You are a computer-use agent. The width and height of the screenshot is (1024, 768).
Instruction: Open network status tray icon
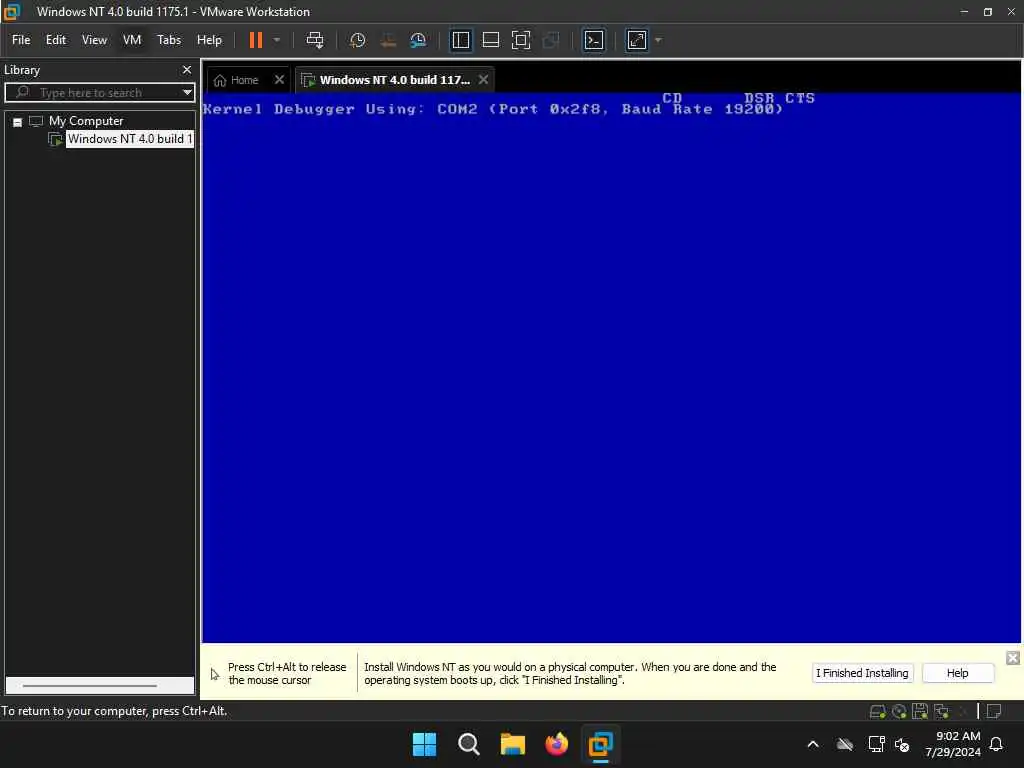[x=876, y=744]
